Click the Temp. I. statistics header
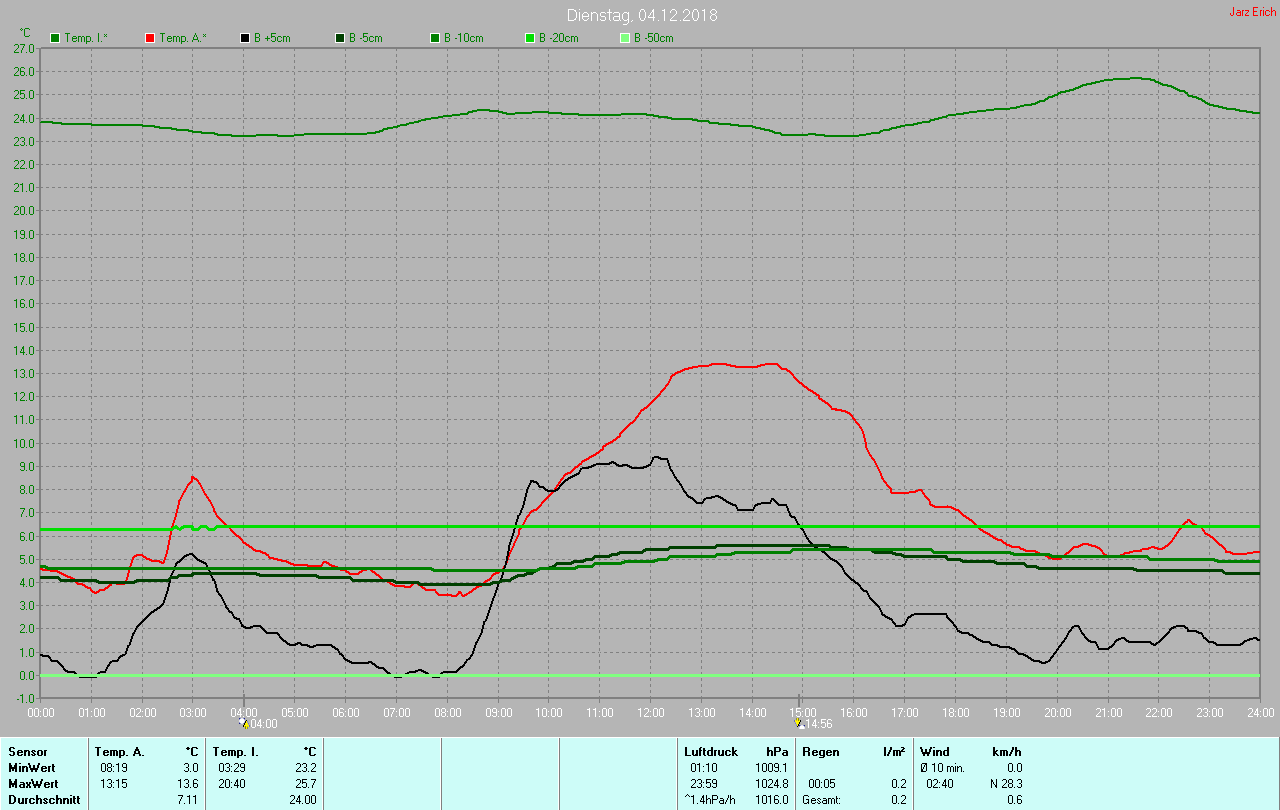The width and height of the screenshot is (1280, 810). pyautogui.click(x=236, y=751)
